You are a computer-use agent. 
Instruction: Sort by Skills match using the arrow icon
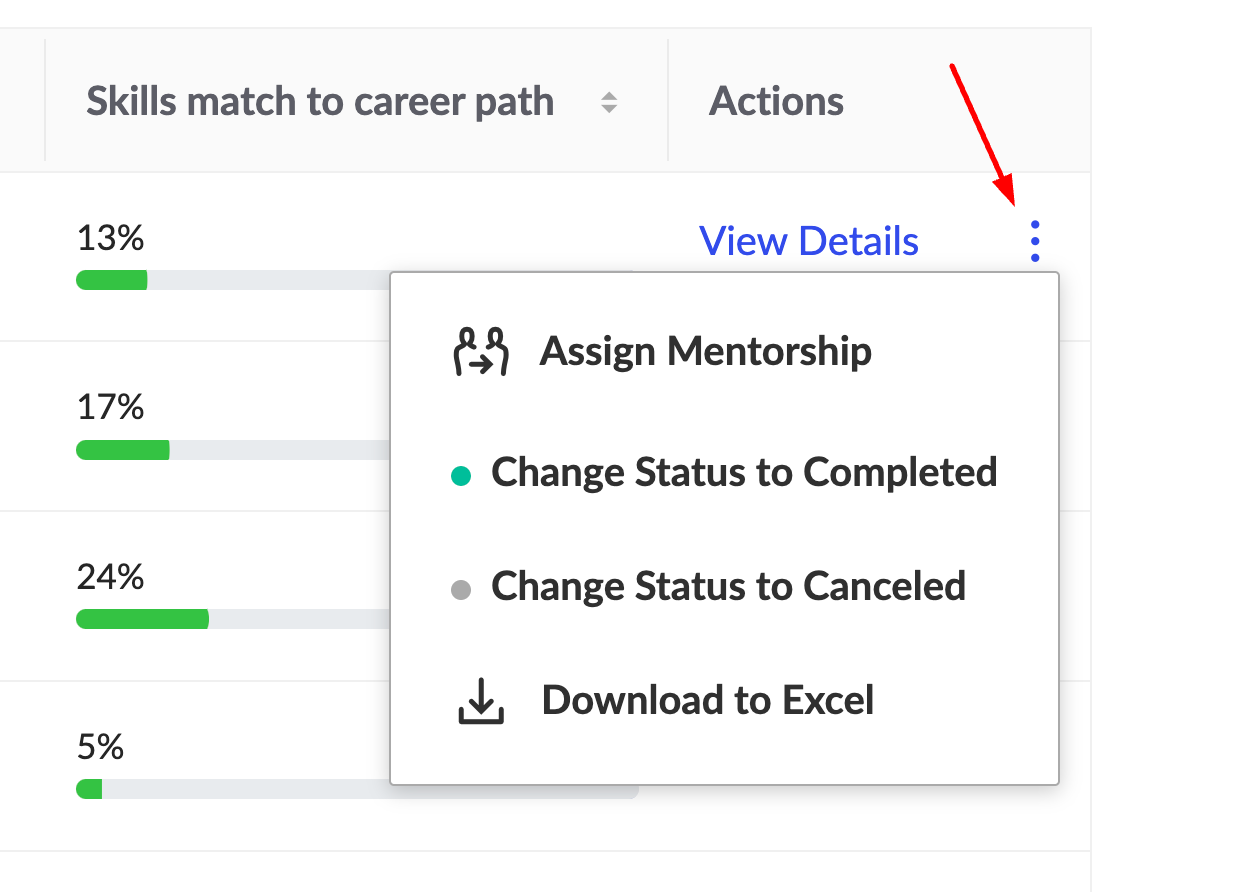click(608, 102)
